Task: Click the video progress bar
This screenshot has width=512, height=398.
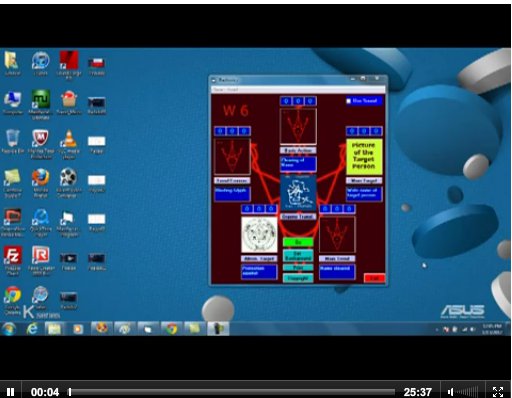Action: [x=232, y=392]
